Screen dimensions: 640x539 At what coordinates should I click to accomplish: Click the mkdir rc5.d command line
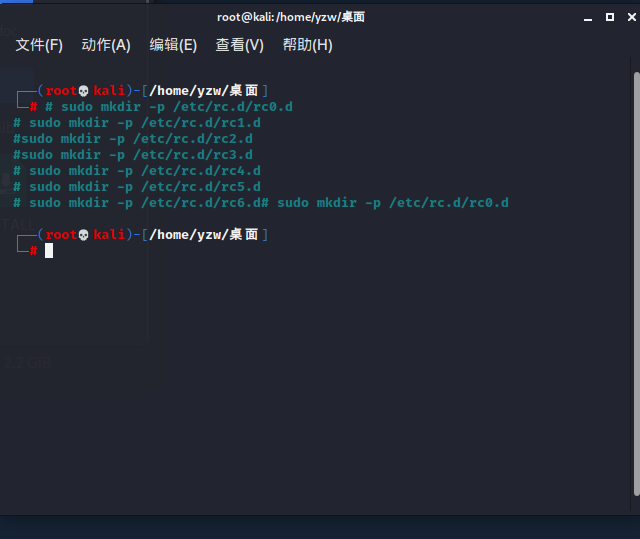coord(137,187)
